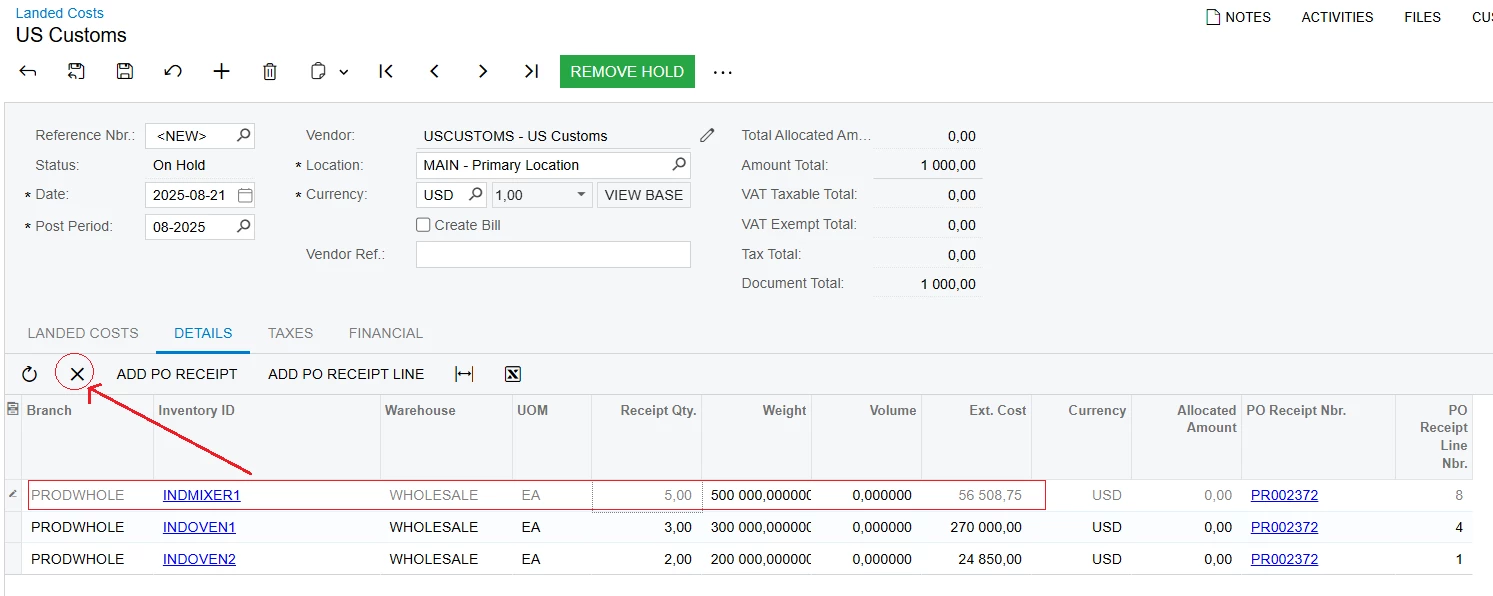Click Weight cell 300 000,000000

(757, 527)
